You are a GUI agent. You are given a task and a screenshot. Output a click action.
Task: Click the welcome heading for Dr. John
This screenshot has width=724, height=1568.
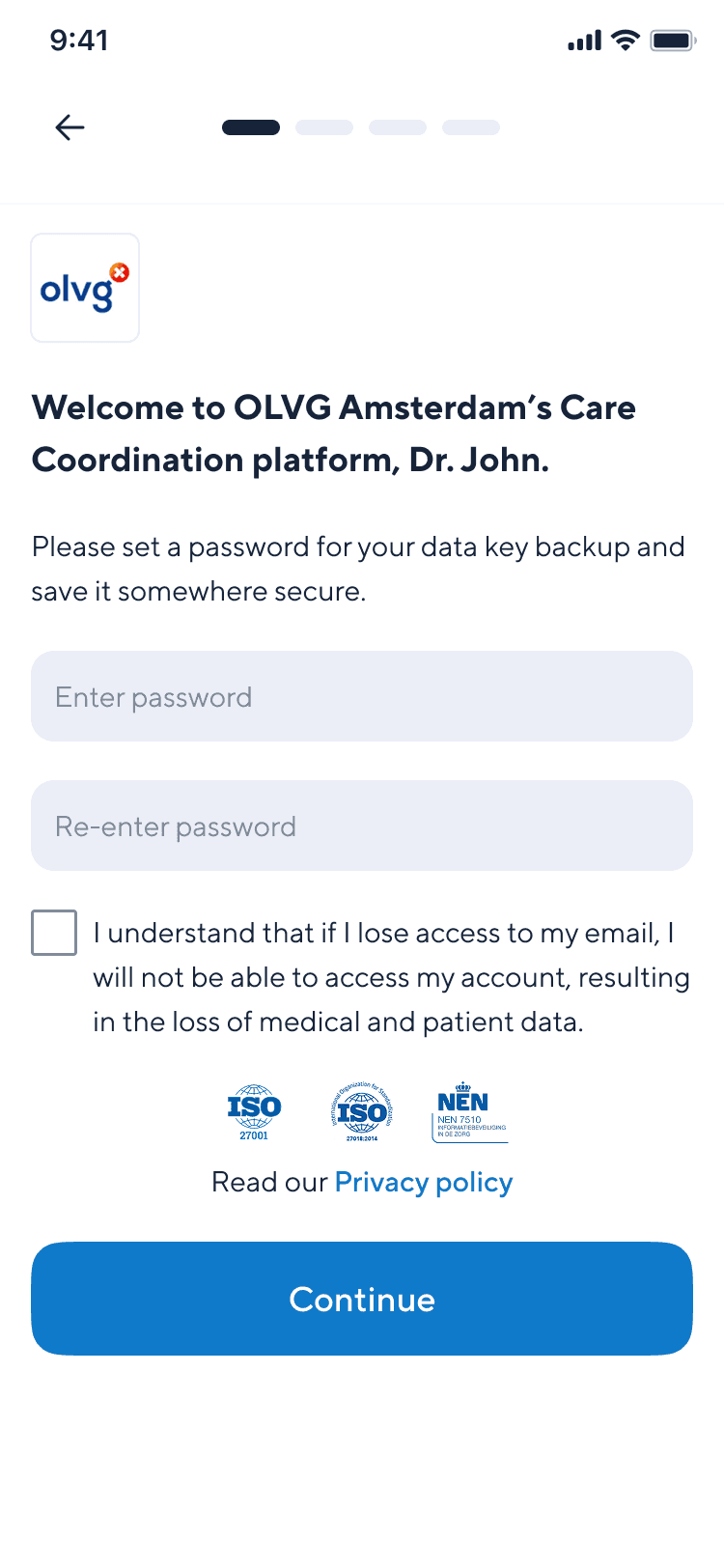tap(334, 434)
